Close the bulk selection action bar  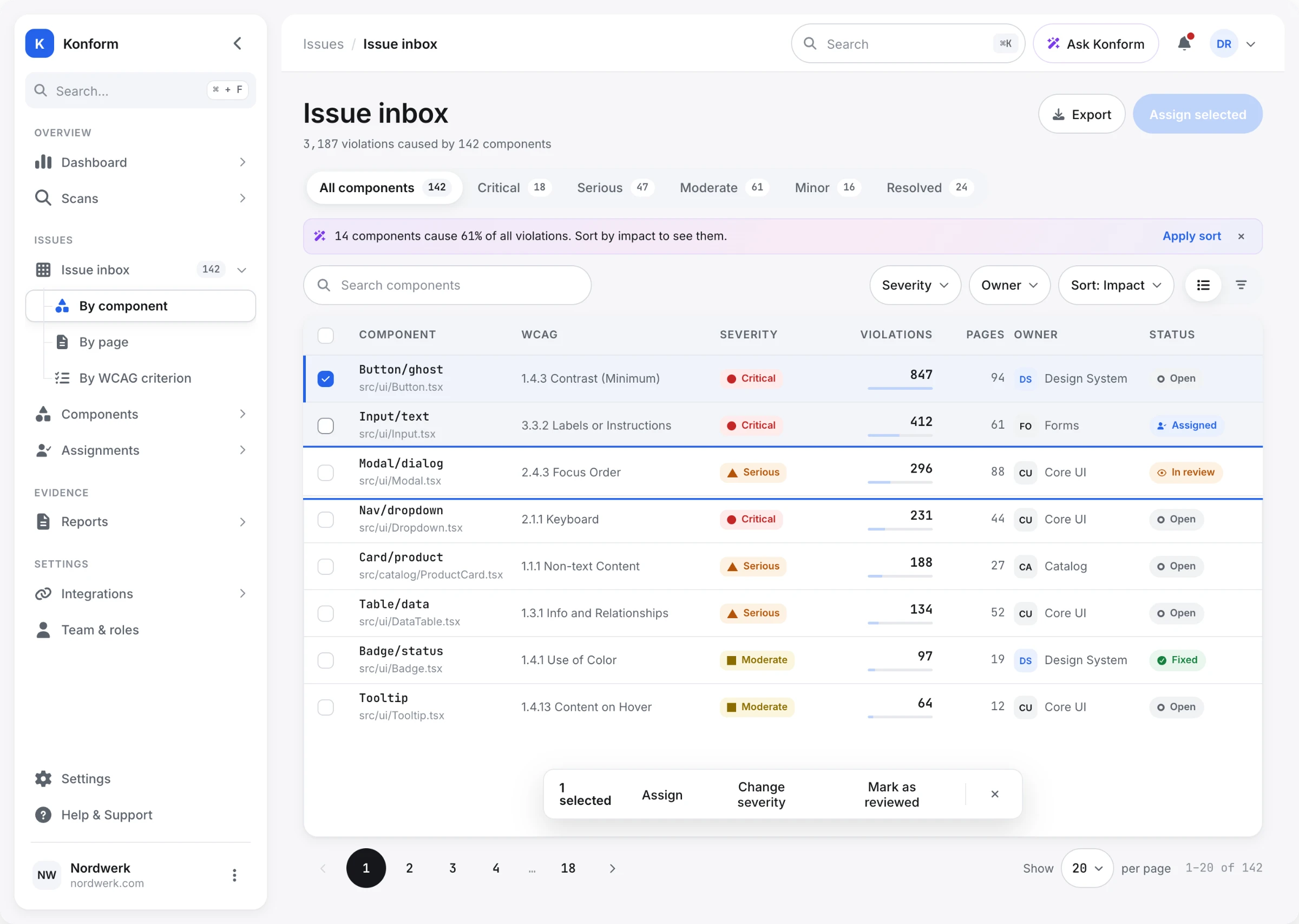(994, 794)
